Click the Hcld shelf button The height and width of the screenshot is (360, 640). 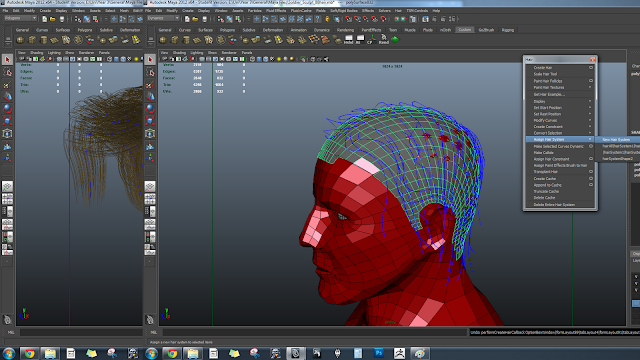tap(349, 40)
